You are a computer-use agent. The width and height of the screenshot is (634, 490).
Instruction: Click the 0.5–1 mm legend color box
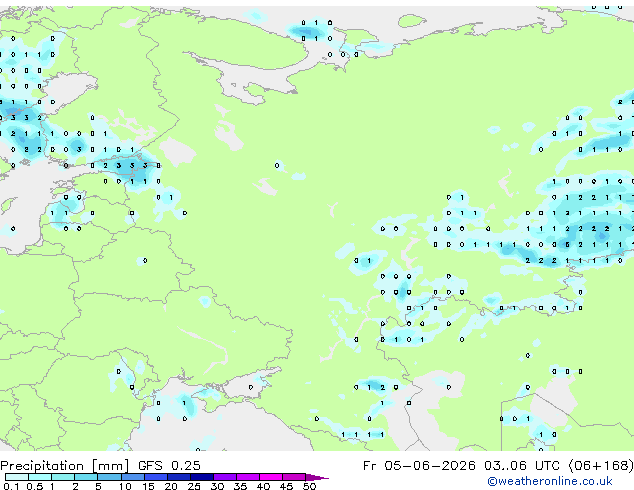(x=40, y=477)
